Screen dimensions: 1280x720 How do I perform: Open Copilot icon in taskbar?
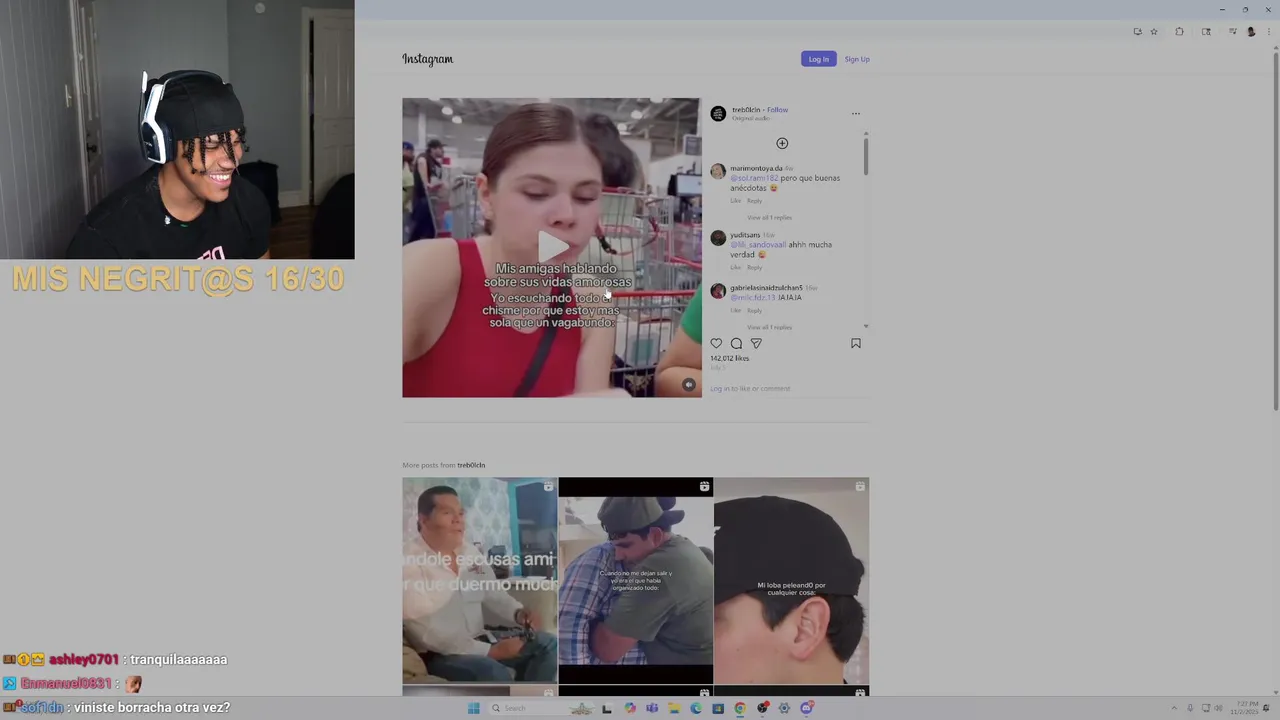pyautogui.click(x=630, y=708)
